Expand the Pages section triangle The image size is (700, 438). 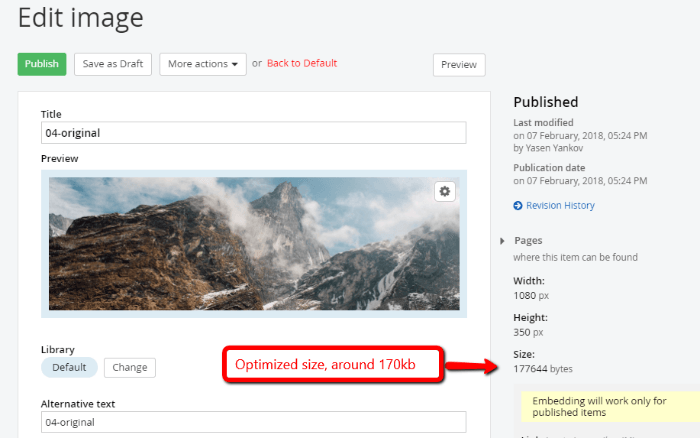502,241
